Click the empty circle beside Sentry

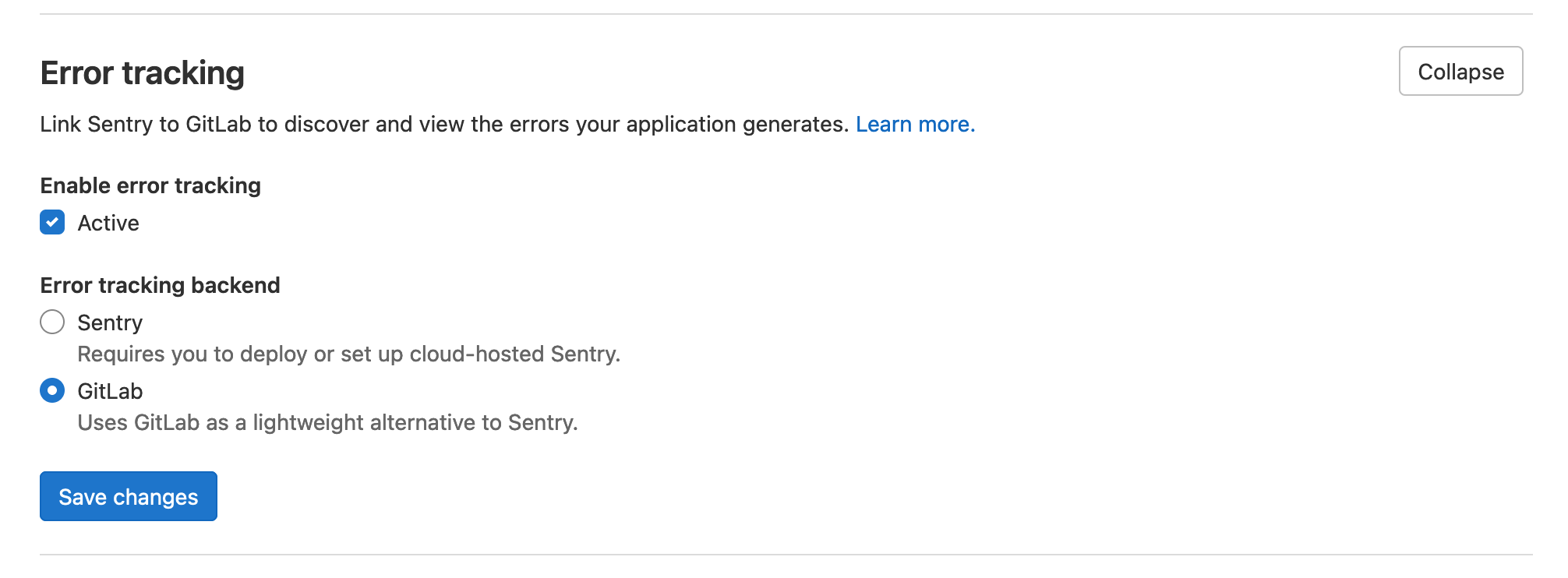coord(52,322)
